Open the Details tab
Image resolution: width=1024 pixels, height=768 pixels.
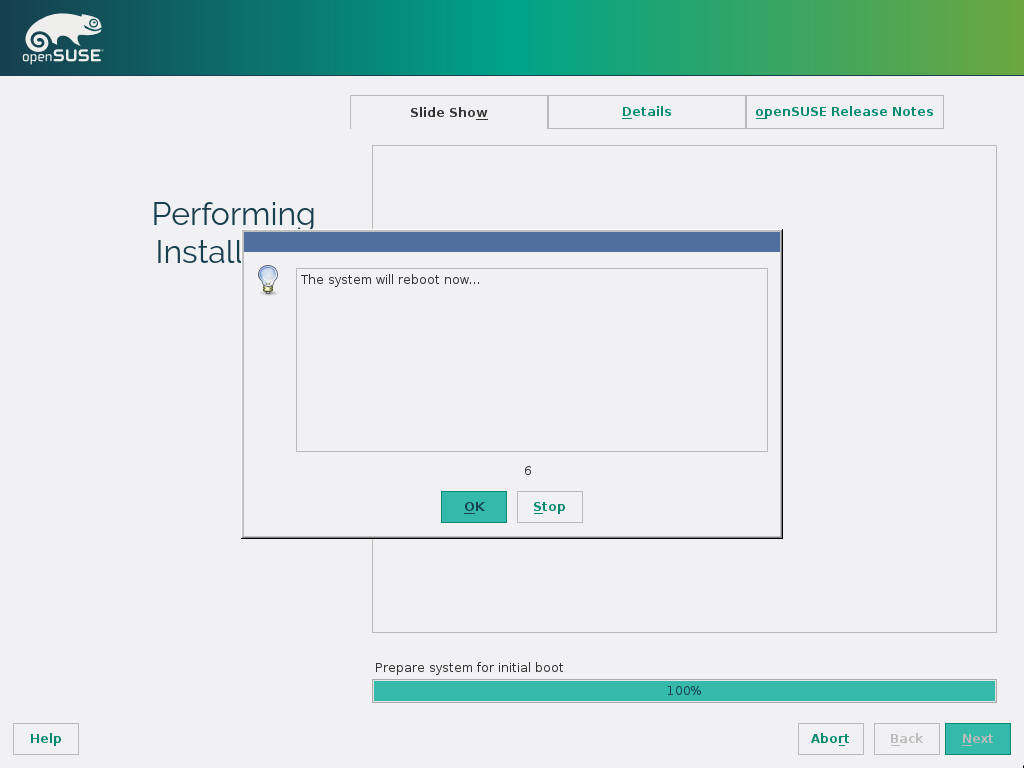646,112
